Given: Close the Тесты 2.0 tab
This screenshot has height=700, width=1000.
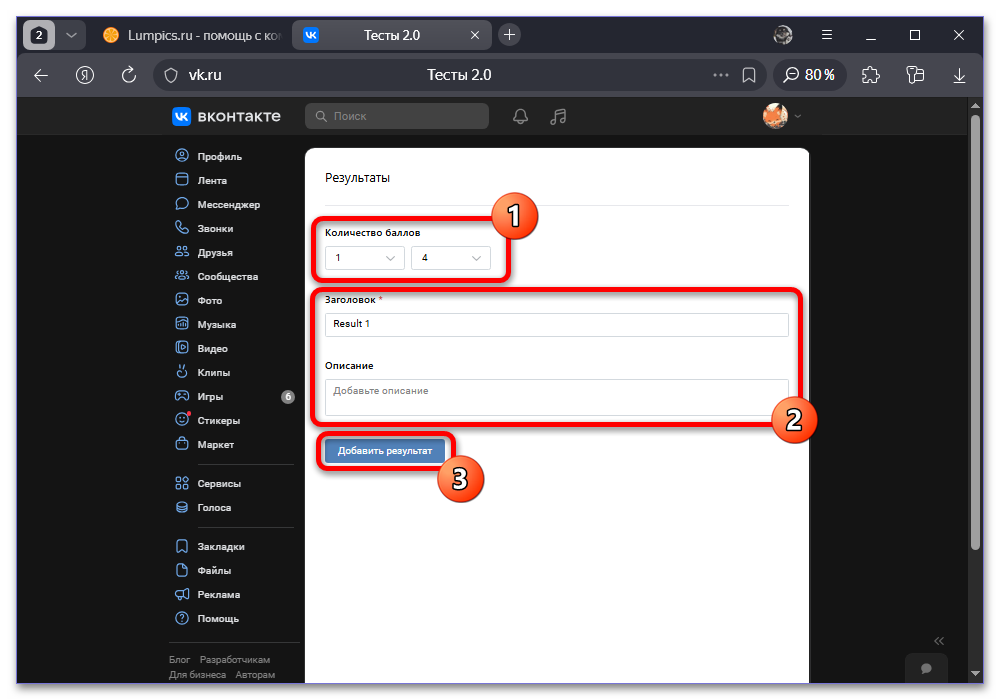Looking at the screenshot, I should (x=474, y=35).
